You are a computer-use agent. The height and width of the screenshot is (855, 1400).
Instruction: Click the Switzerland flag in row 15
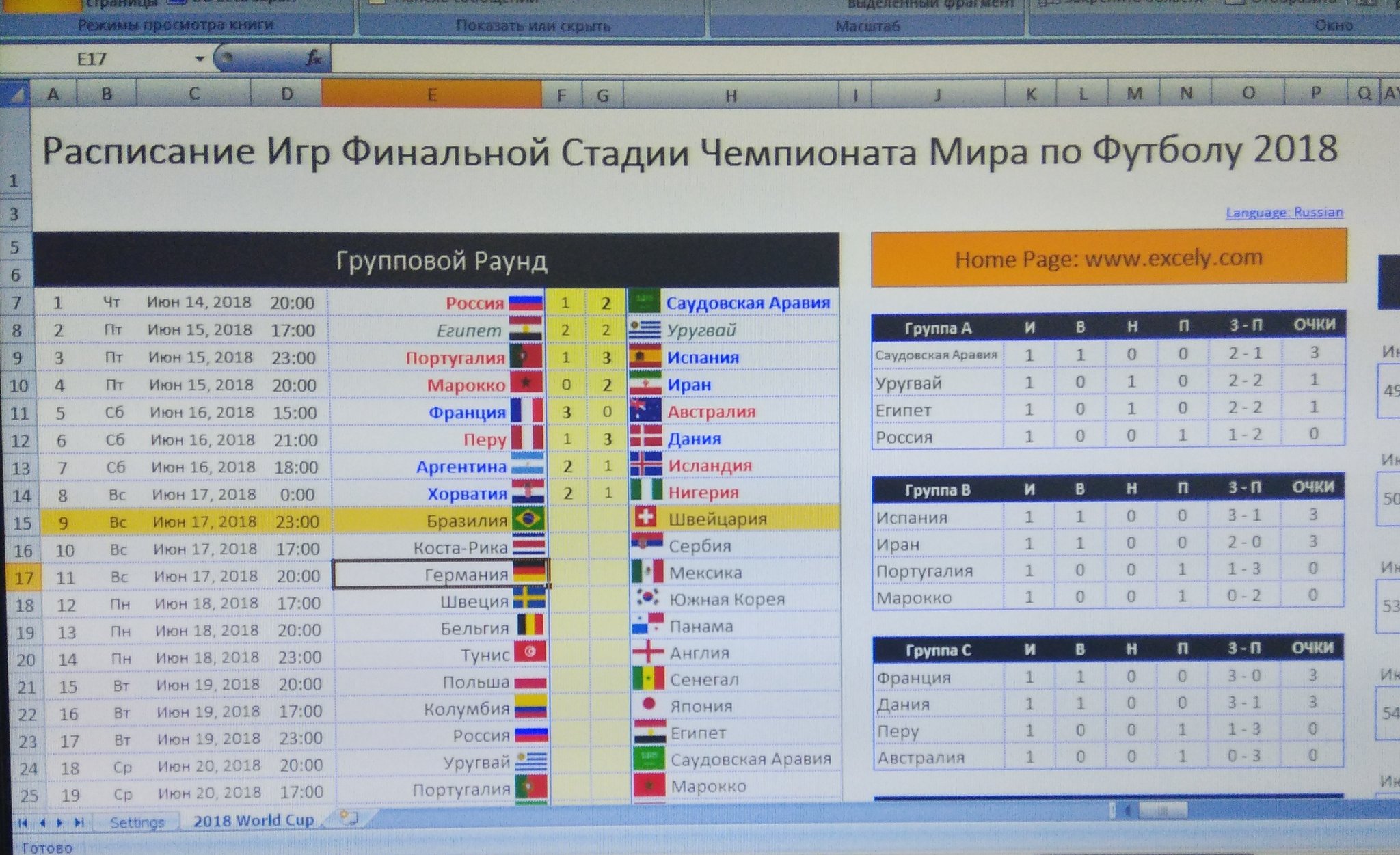tap(647, 518)
